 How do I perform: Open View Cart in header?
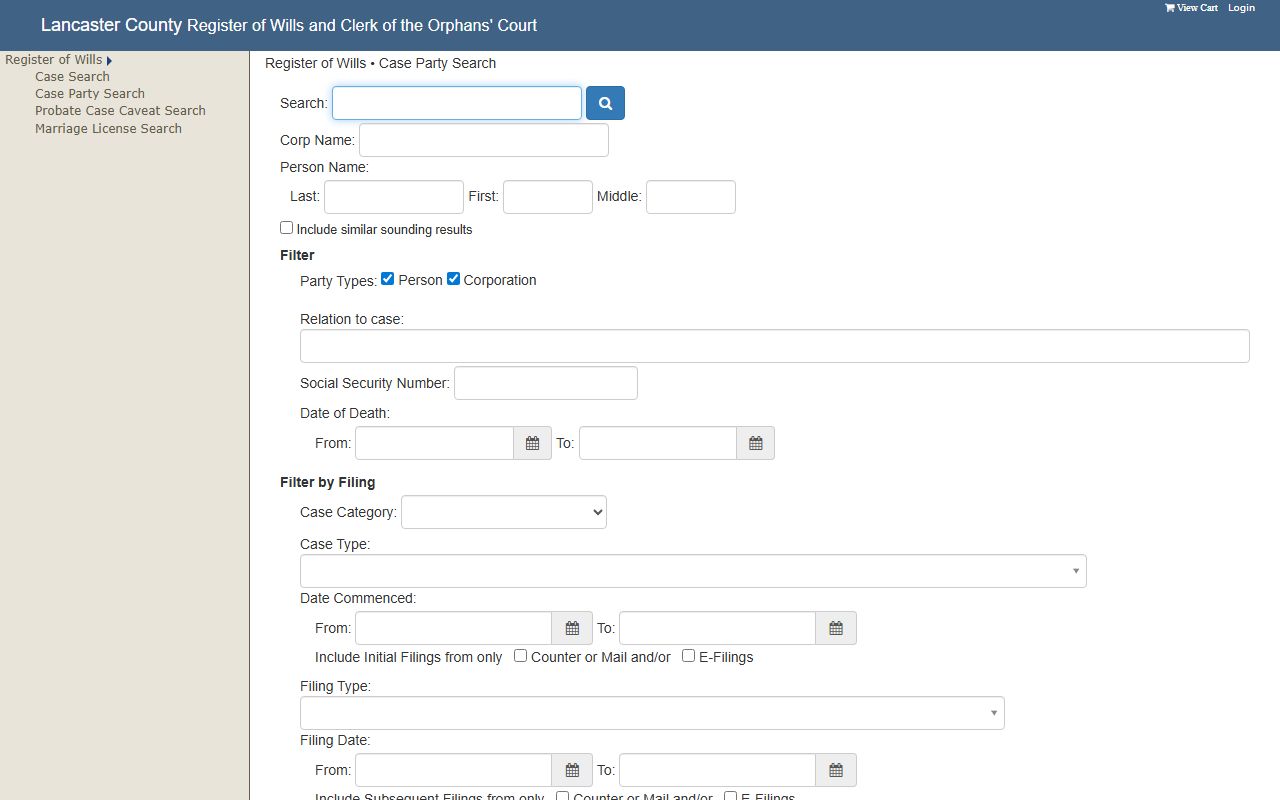1191,8
